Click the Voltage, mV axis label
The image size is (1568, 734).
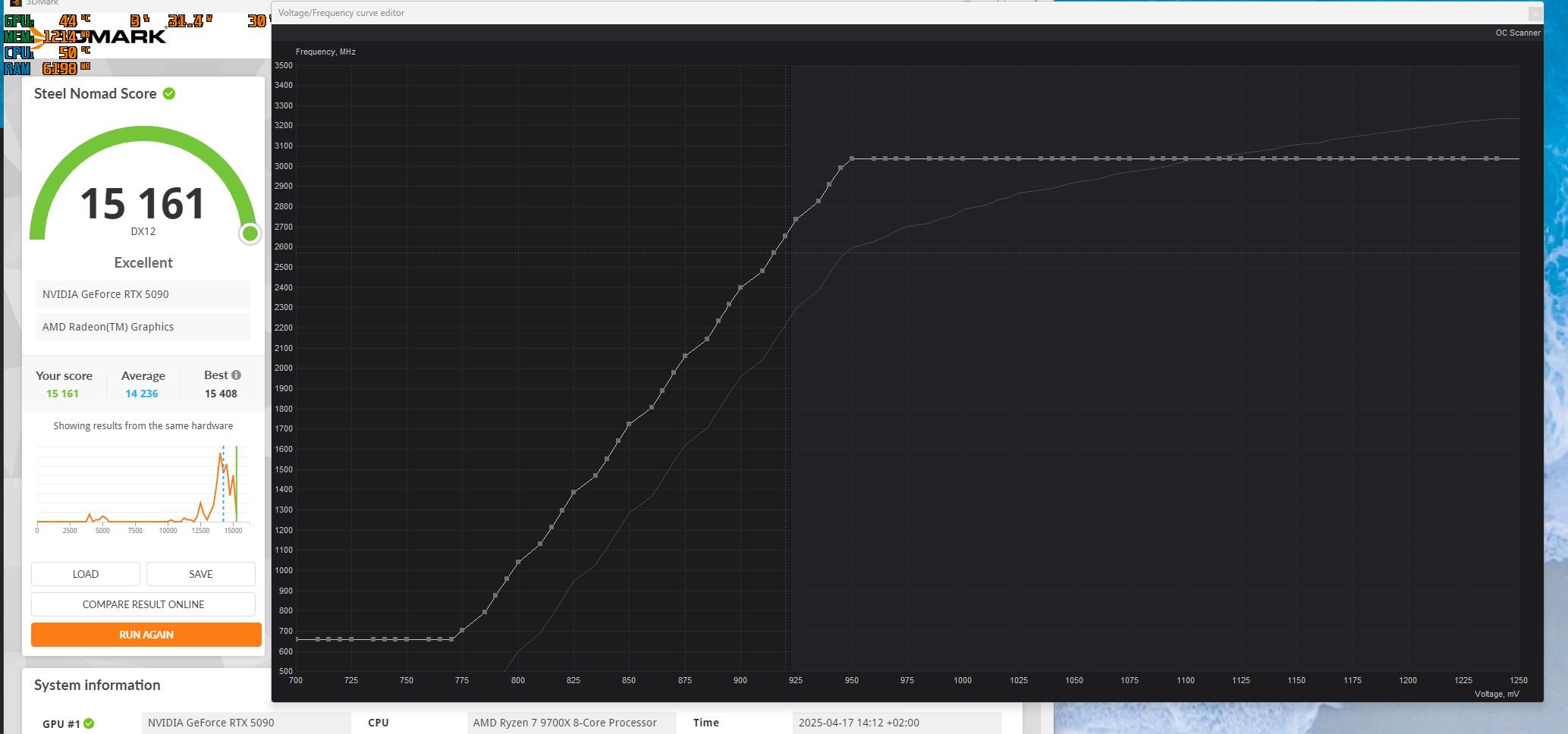[x=1497, y=694]
